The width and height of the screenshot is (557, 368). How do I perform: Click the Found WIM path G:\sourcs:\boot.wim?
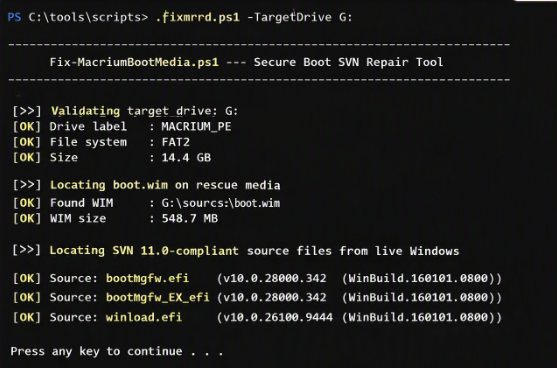(221, 203)
